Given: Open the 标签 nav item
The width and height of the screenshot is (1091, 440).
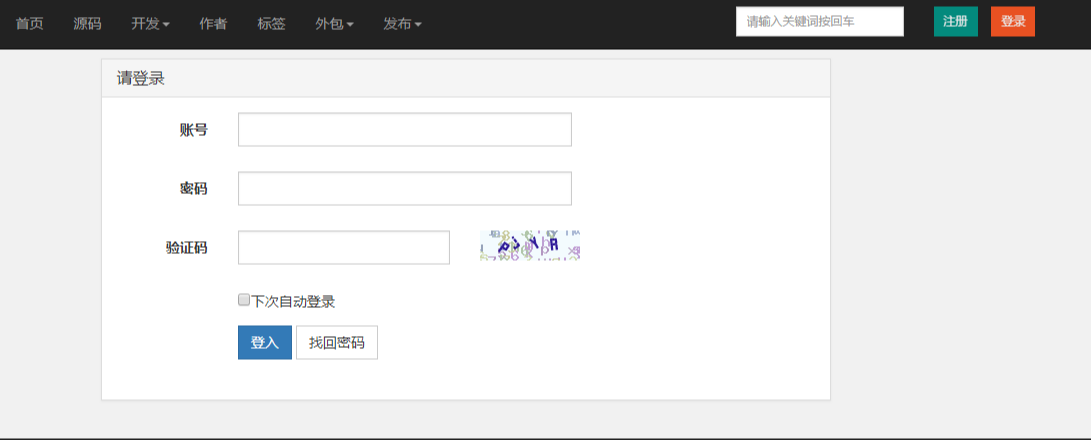Looking at the screenshot, I should point(271,23).
